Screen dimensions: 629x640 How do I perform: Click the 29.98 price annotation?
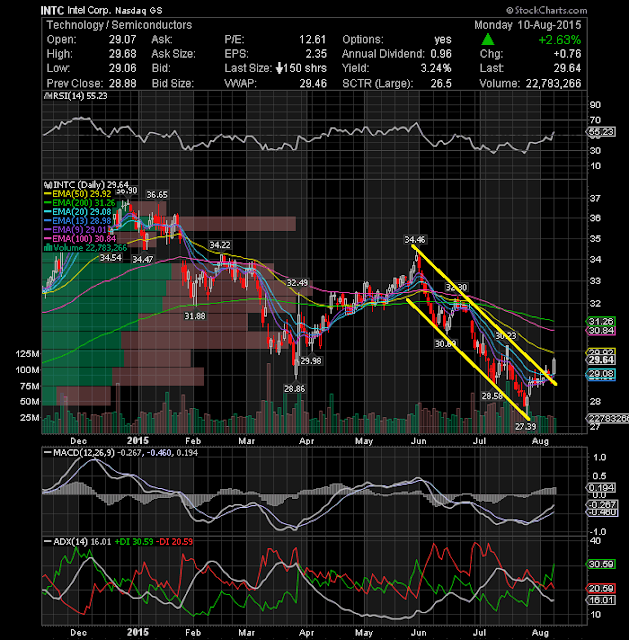(311, 361)
